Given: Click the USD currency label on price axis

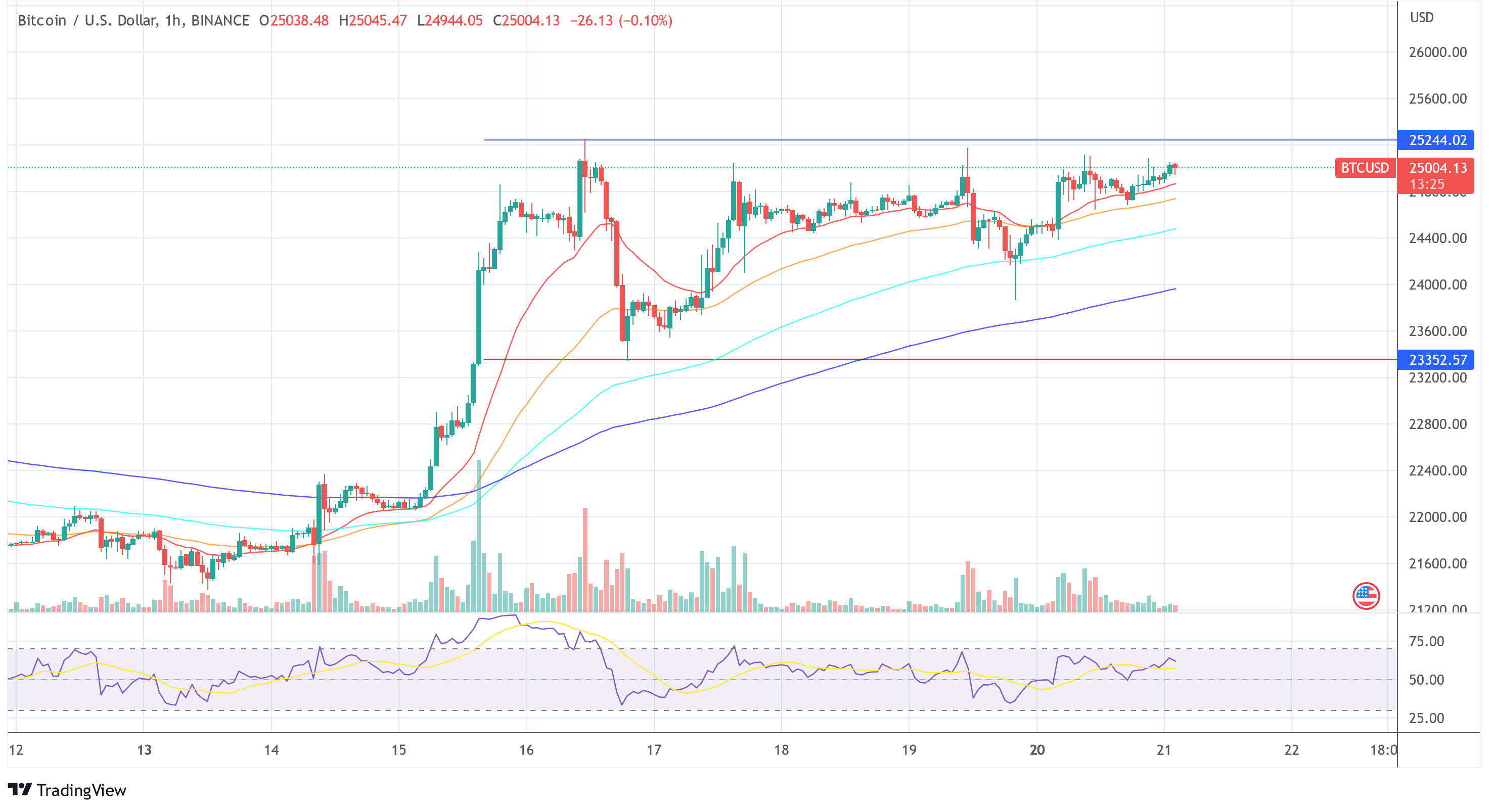Looking at the screenshot, I should (1422, 17).
